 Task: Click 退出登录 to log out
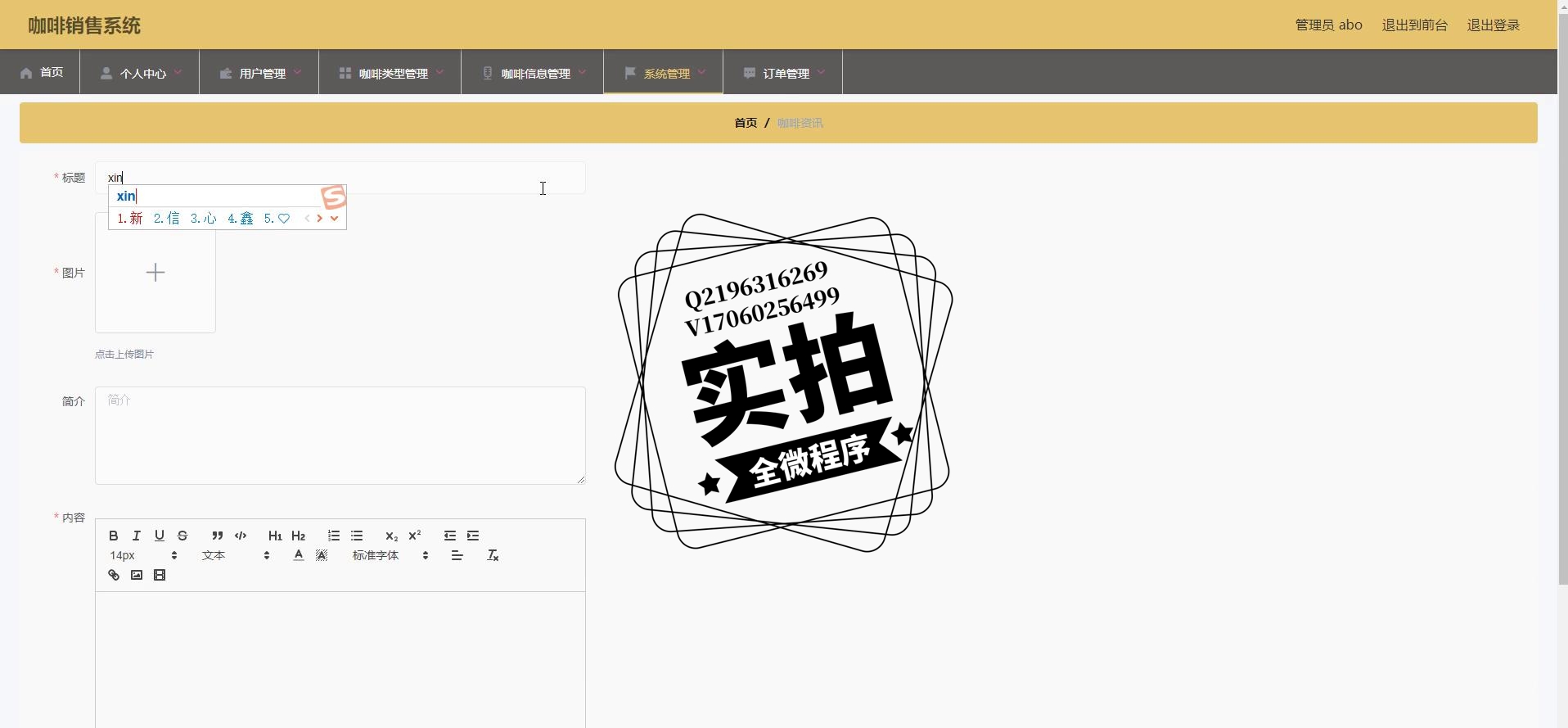1493,25
